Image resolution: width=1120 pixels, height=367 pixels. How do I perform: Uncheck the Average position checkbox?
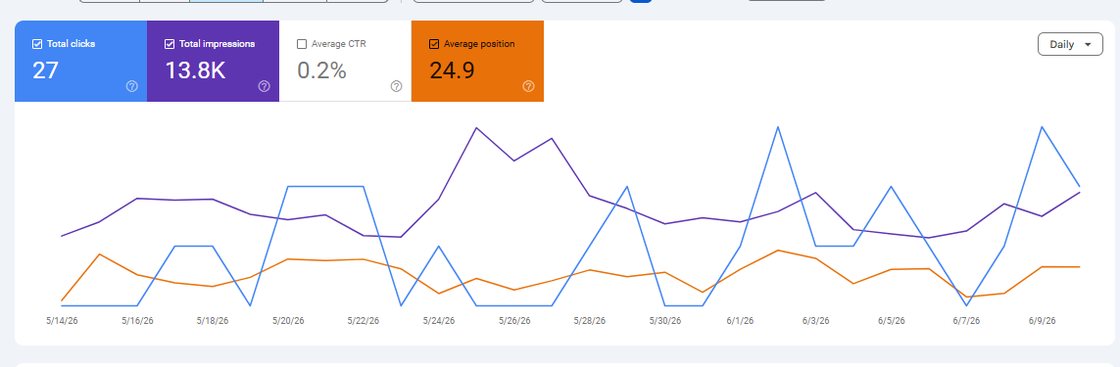[x=434, y=44]
